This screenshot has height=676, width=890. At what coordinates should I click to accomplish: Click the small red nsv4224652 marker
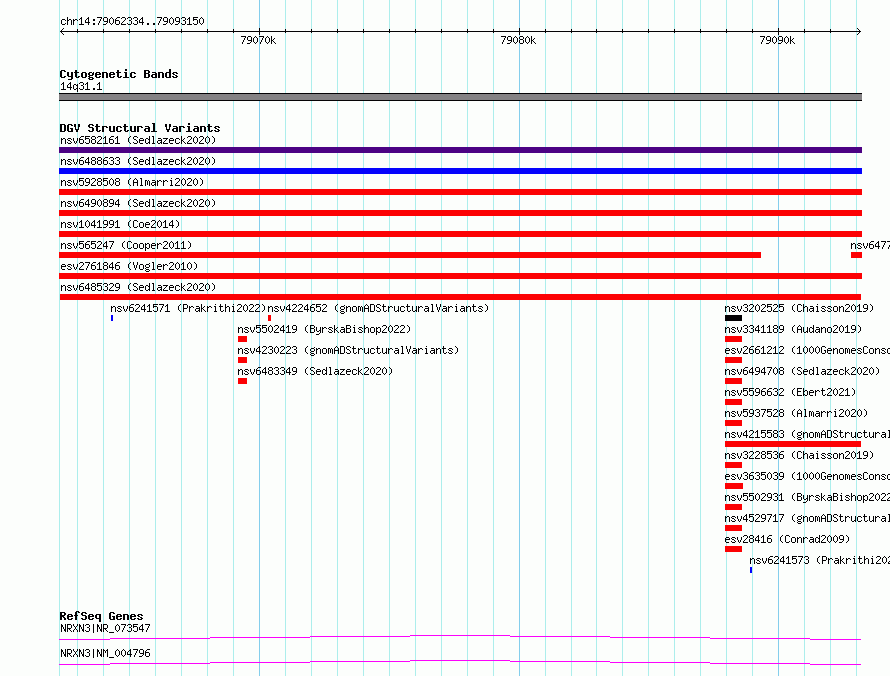point(269,318)
